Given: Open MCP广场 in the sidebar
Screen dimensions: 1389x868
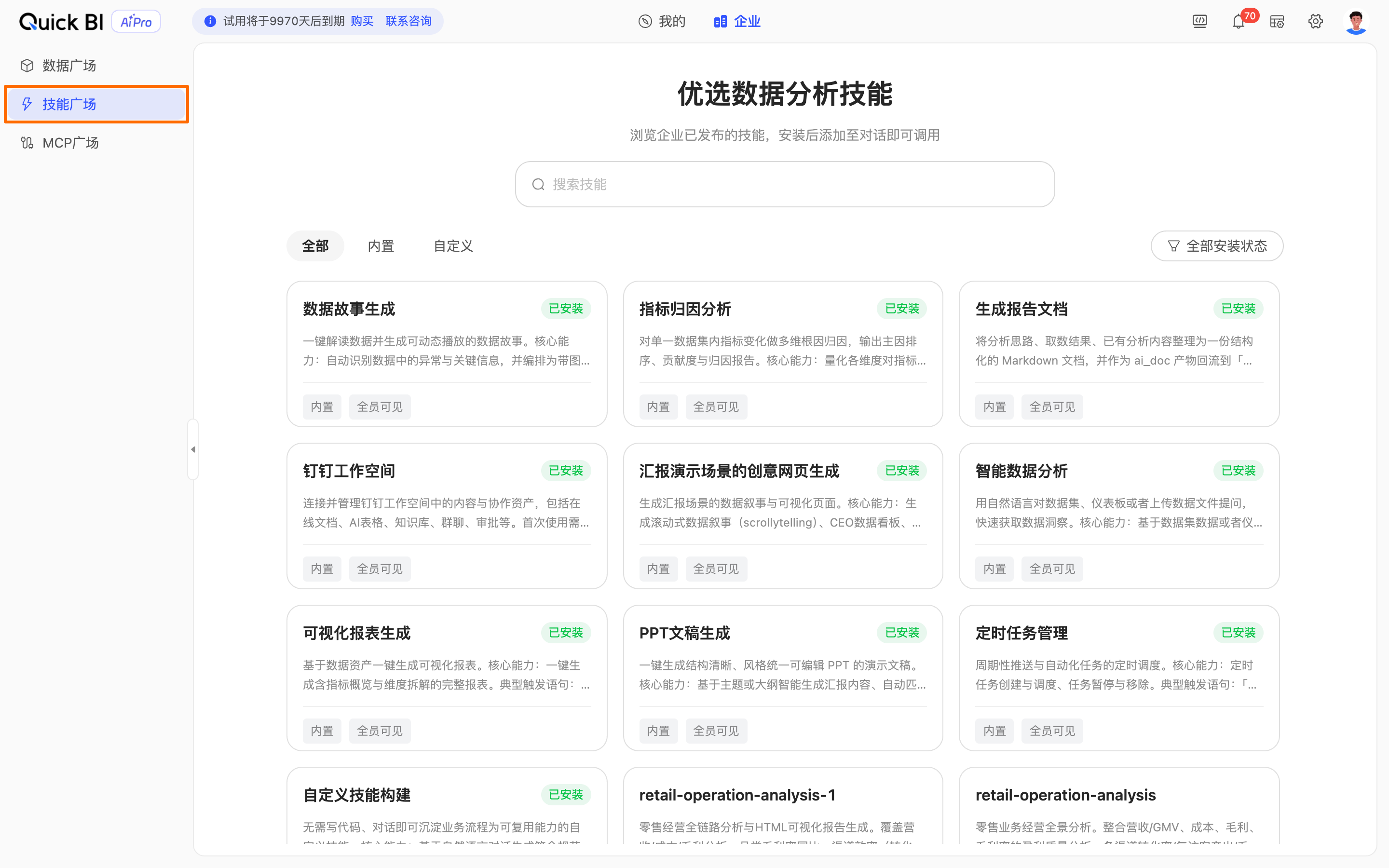Looking at the screenshot, I should pos(96,142).
